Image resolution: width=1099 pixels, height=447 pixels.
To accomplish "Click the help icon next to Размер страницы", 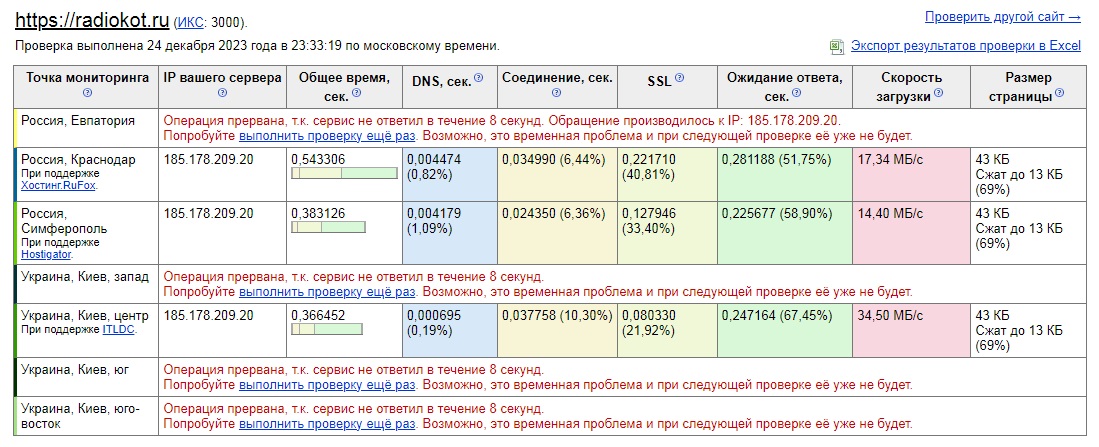I will [1059, 93].
